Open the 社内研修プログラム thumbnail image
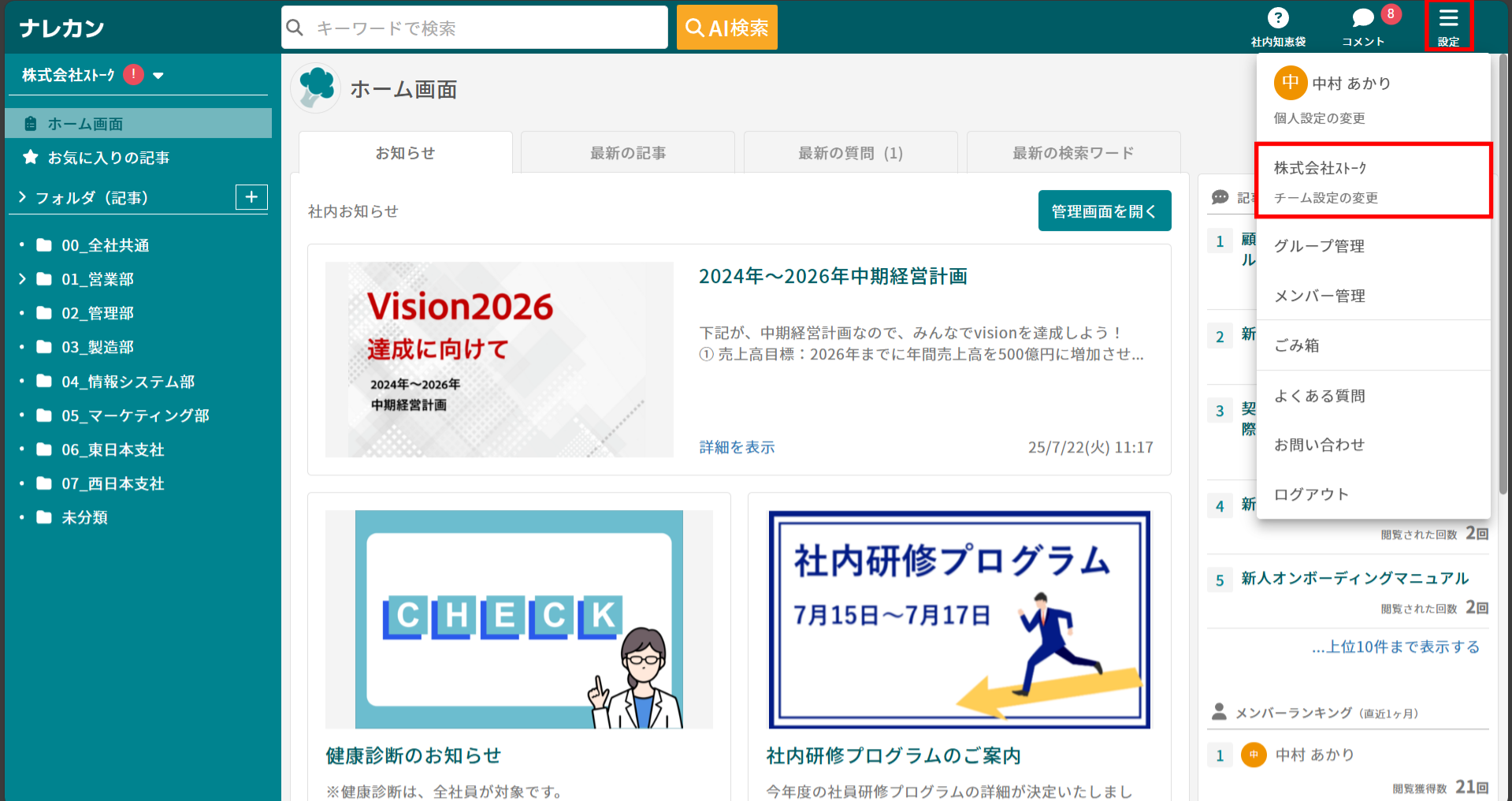This screenshot has width=1512, height=801. click(959, 620)
